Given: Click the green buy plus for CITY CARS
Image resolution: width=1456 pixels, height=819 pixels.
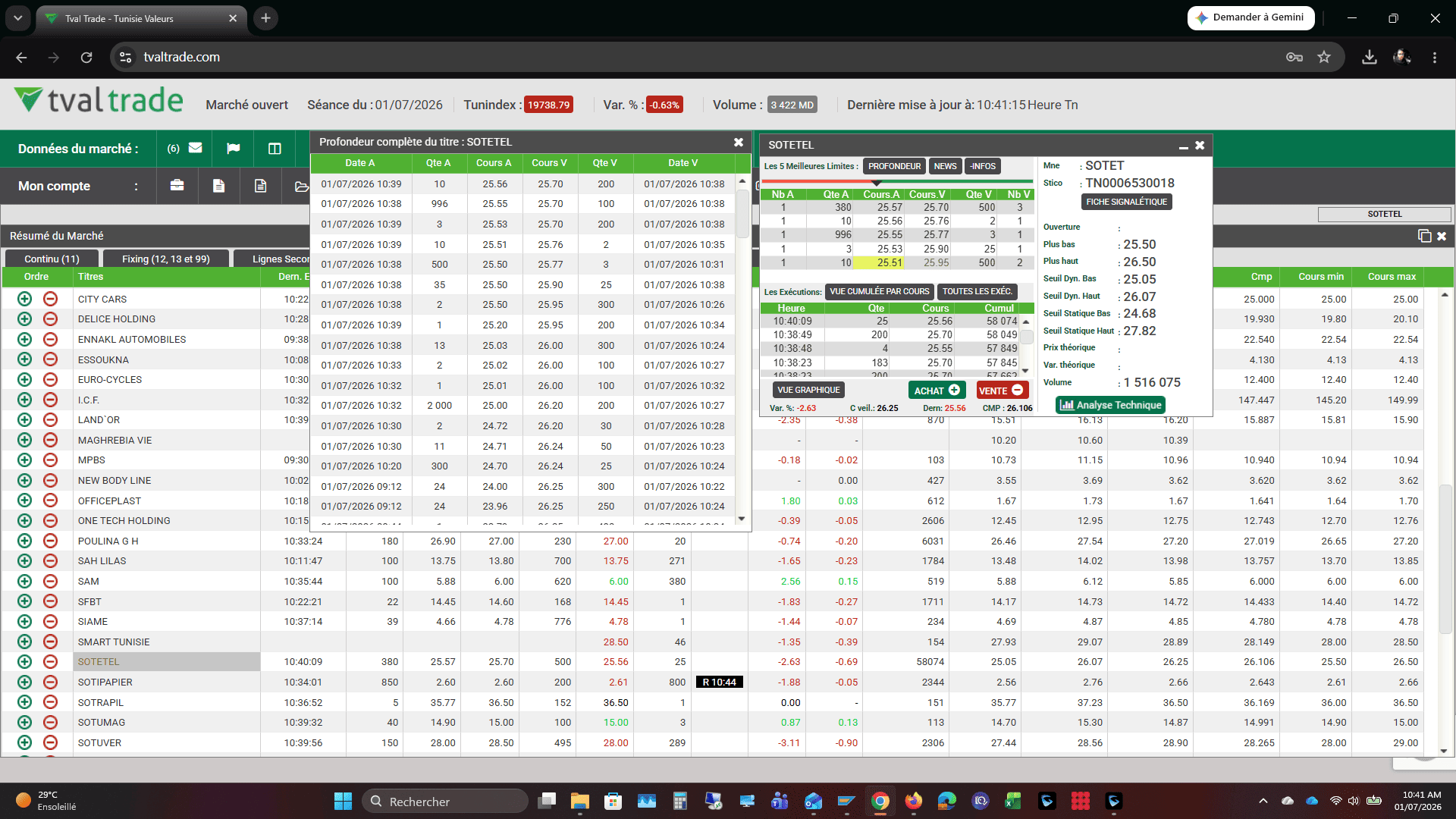Looking at the screenshot, I should click(24, 299).
